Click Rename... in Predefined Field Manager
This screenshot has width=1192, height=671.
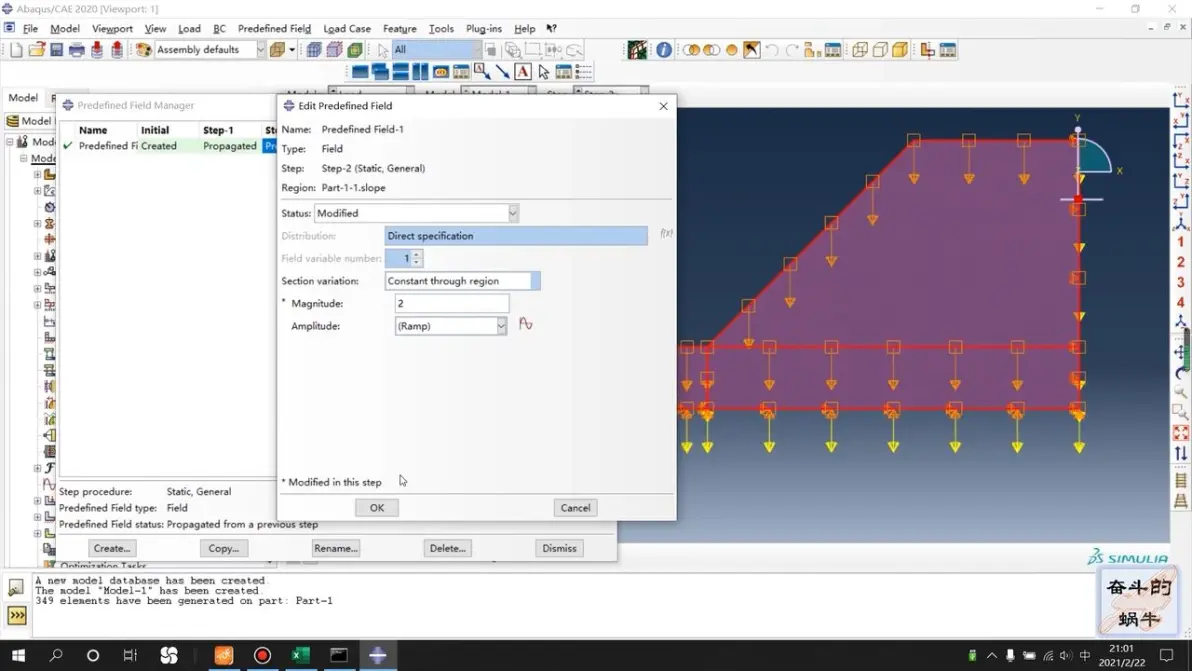pos(335,548)
